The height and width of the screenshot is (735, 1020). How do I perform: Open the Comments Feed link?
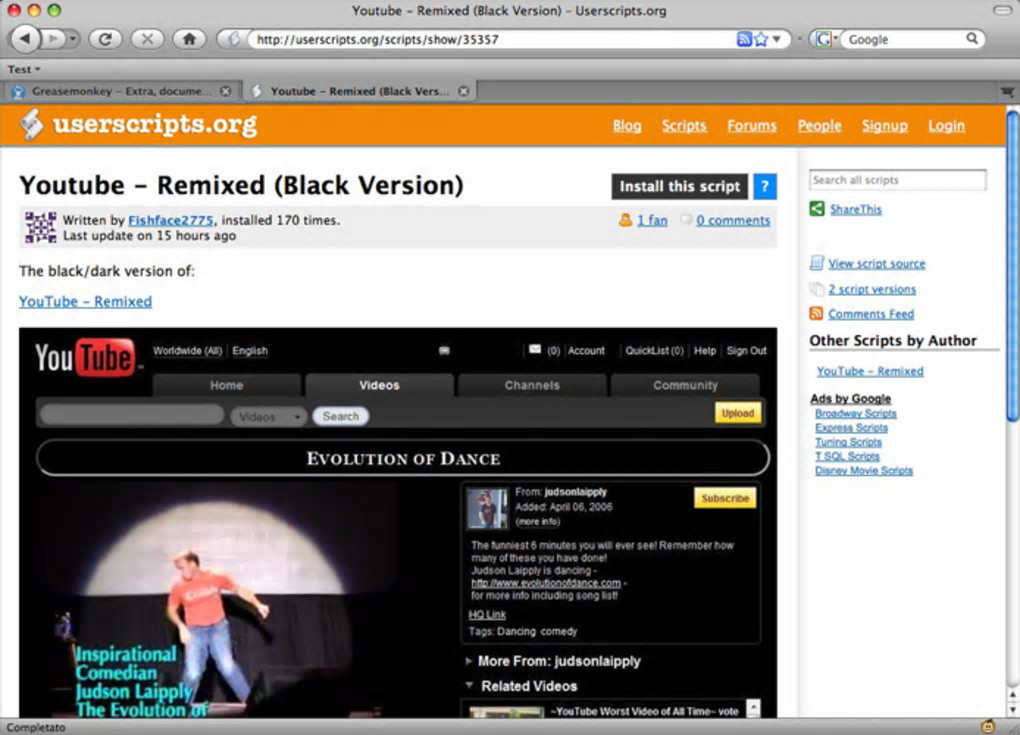point(871,314)
